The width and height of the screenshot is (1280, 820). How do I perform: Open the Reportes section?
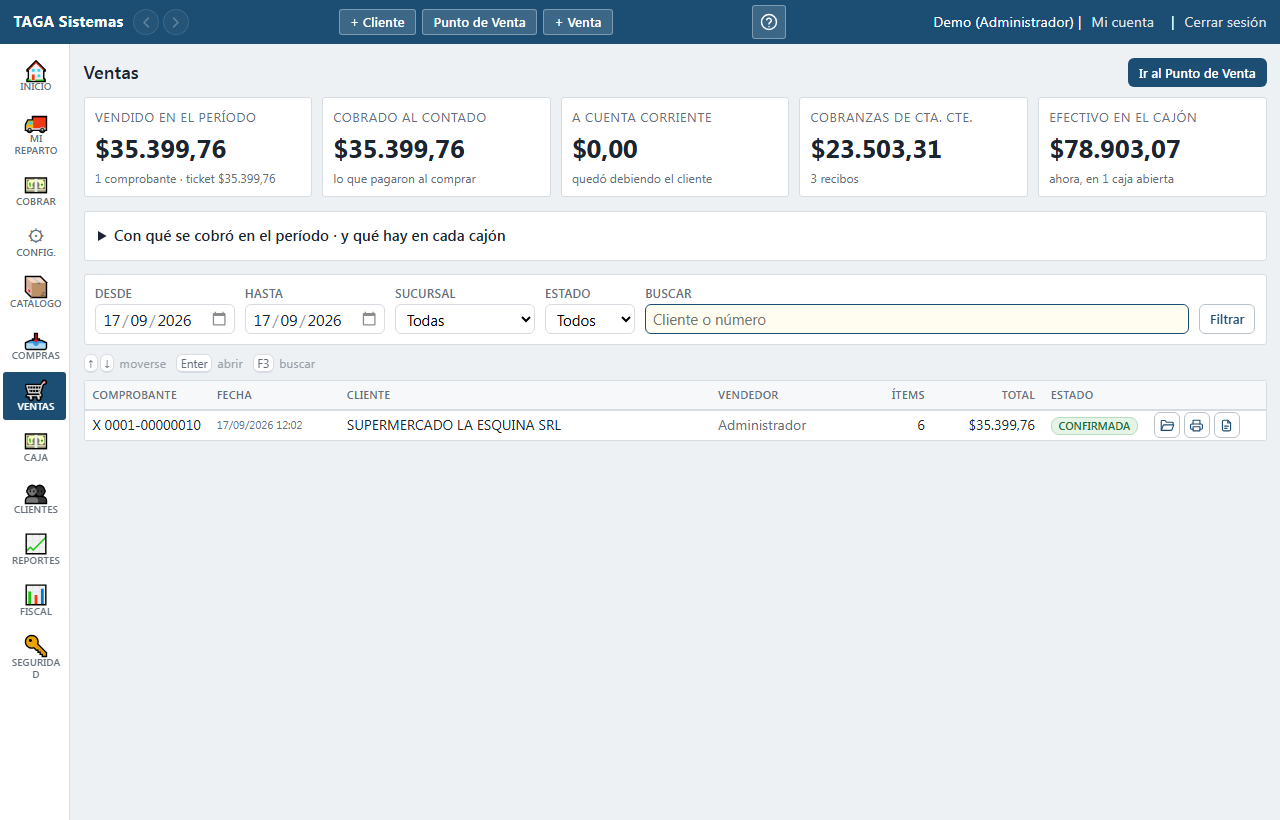35,550
